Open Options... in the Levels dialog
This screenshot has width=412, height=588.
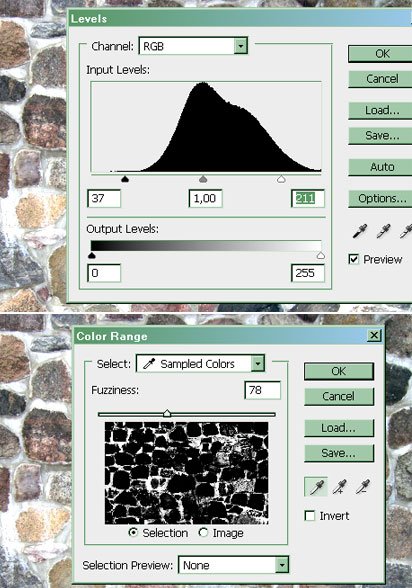[x=380, y=198]
